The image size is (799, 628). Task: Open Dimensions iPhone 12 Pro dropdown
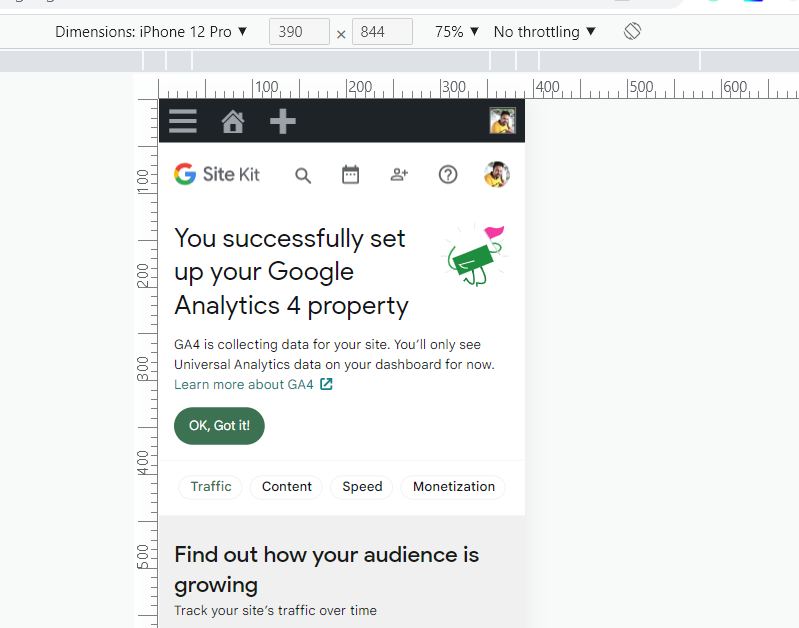point(151,32)
